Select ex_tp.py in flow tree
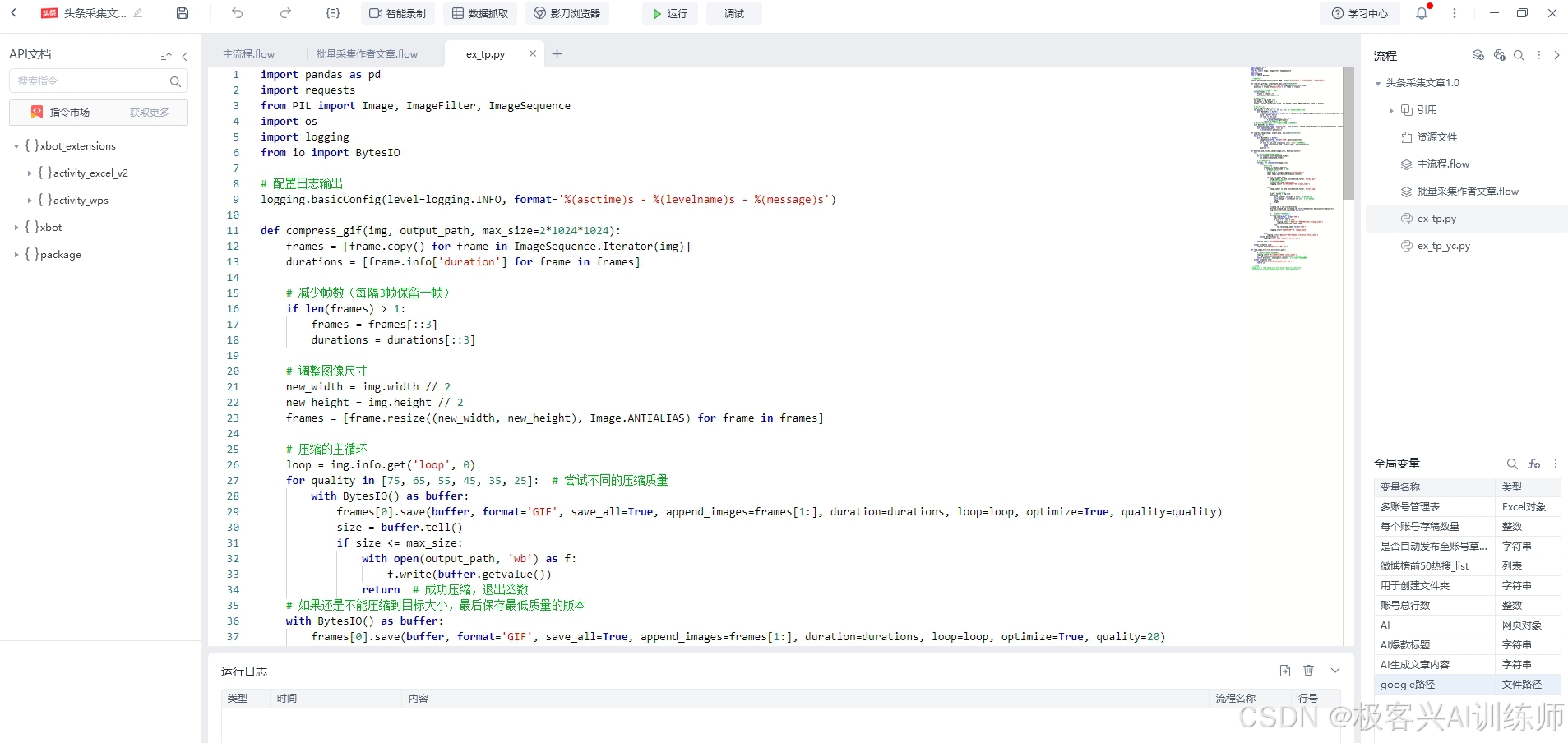Image resolution: width=1568 pixels, height=743 pixels. point(1467,219)
